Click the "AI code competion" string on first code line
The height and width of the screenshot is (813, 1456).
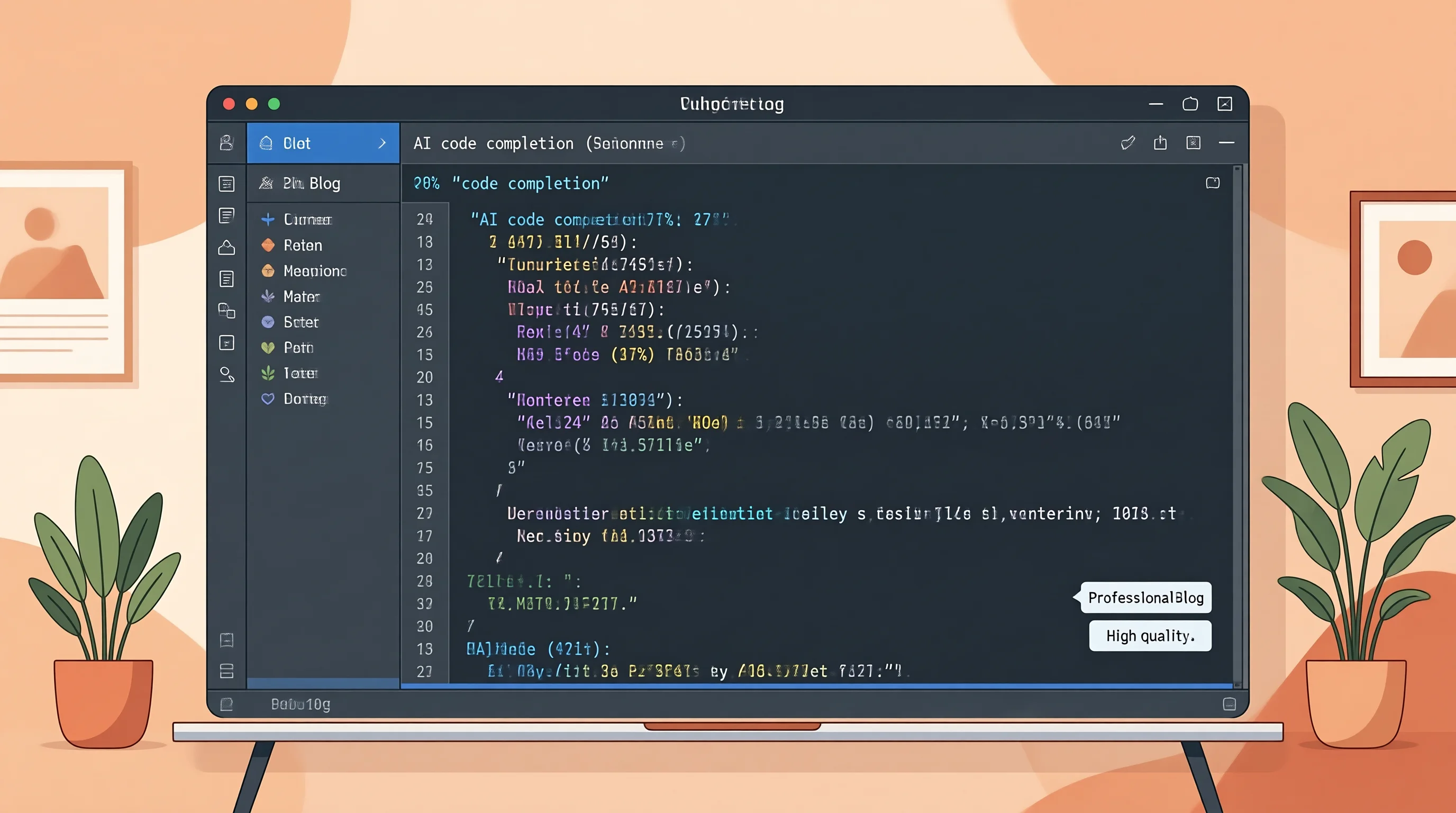pos(600,219)
